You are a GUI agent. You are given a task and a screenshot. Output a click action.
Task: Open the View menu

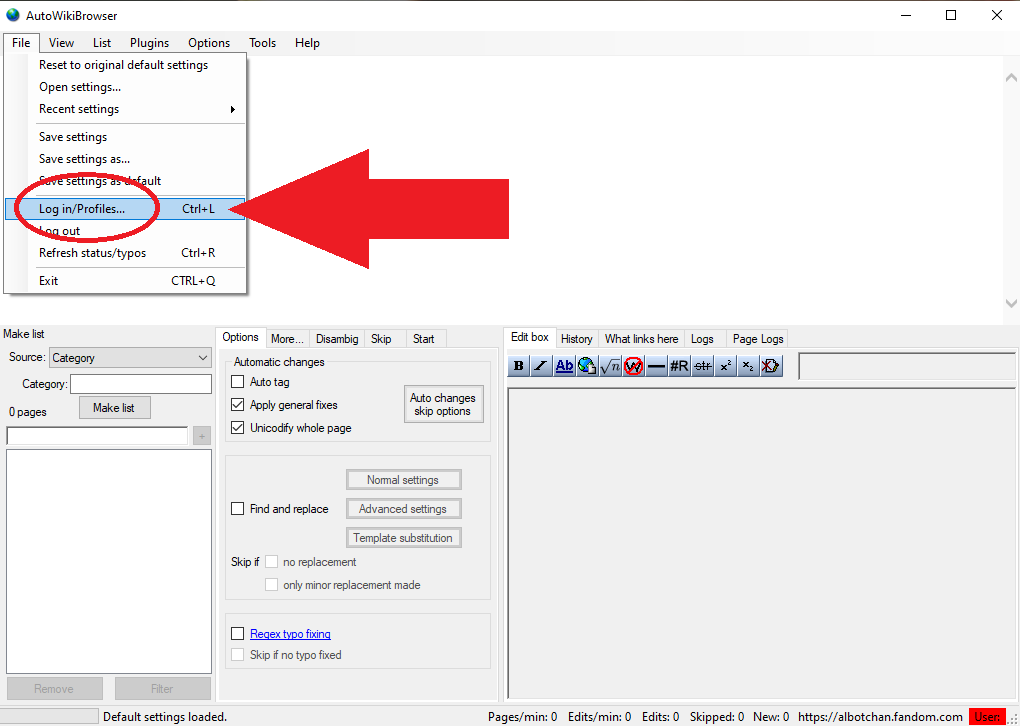click(61, 43)
